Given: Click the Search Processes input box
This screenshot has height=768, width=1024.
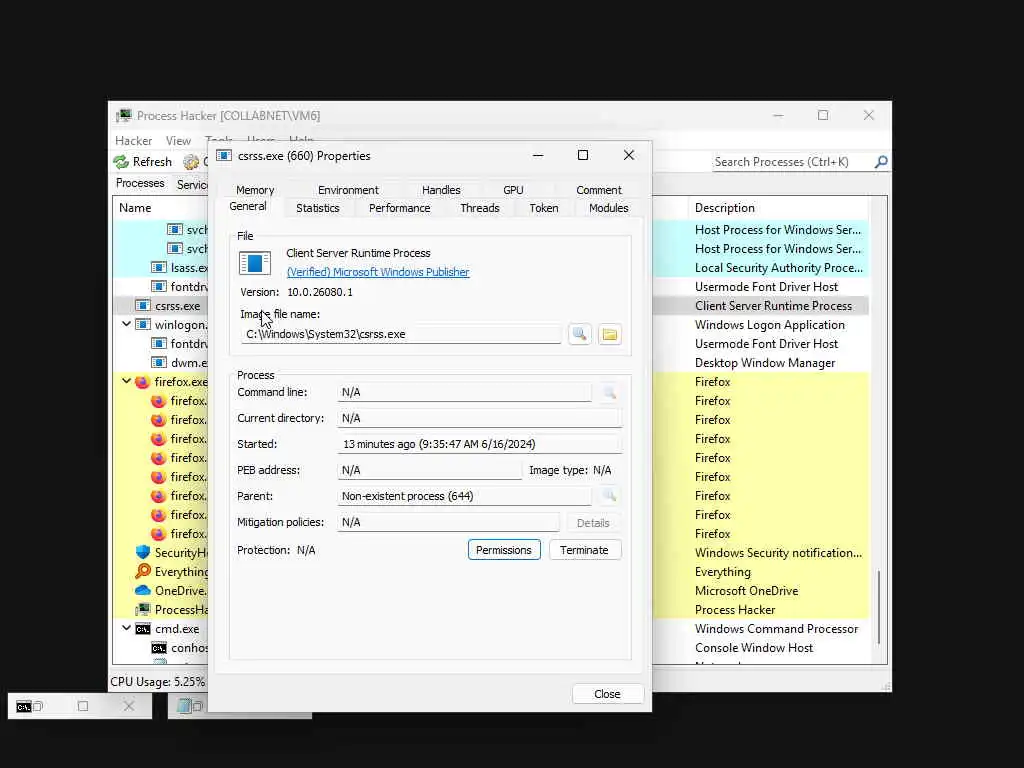Looking at the screenshot, I should tap(792, 161).
